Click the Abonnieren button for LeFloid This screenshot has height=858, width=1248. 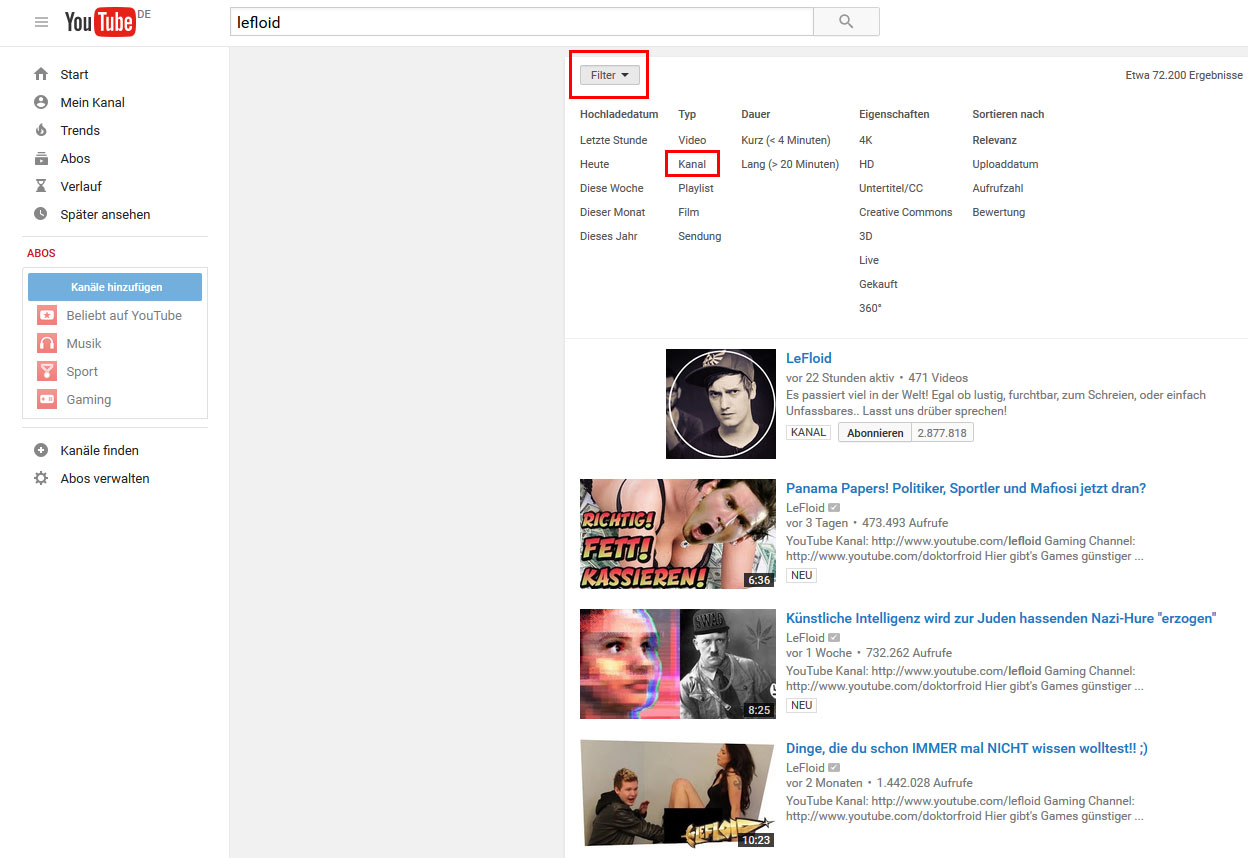coord(874,433)
